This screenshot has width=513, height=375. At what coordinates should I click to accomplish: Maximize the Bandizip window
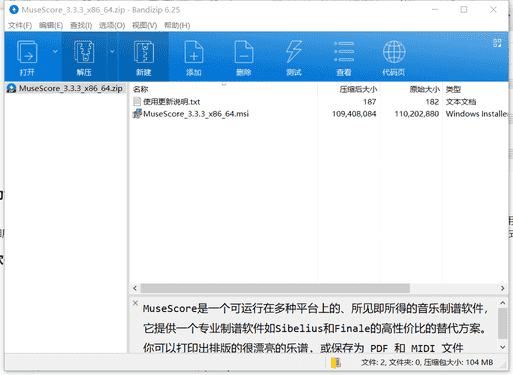(464, 10)
